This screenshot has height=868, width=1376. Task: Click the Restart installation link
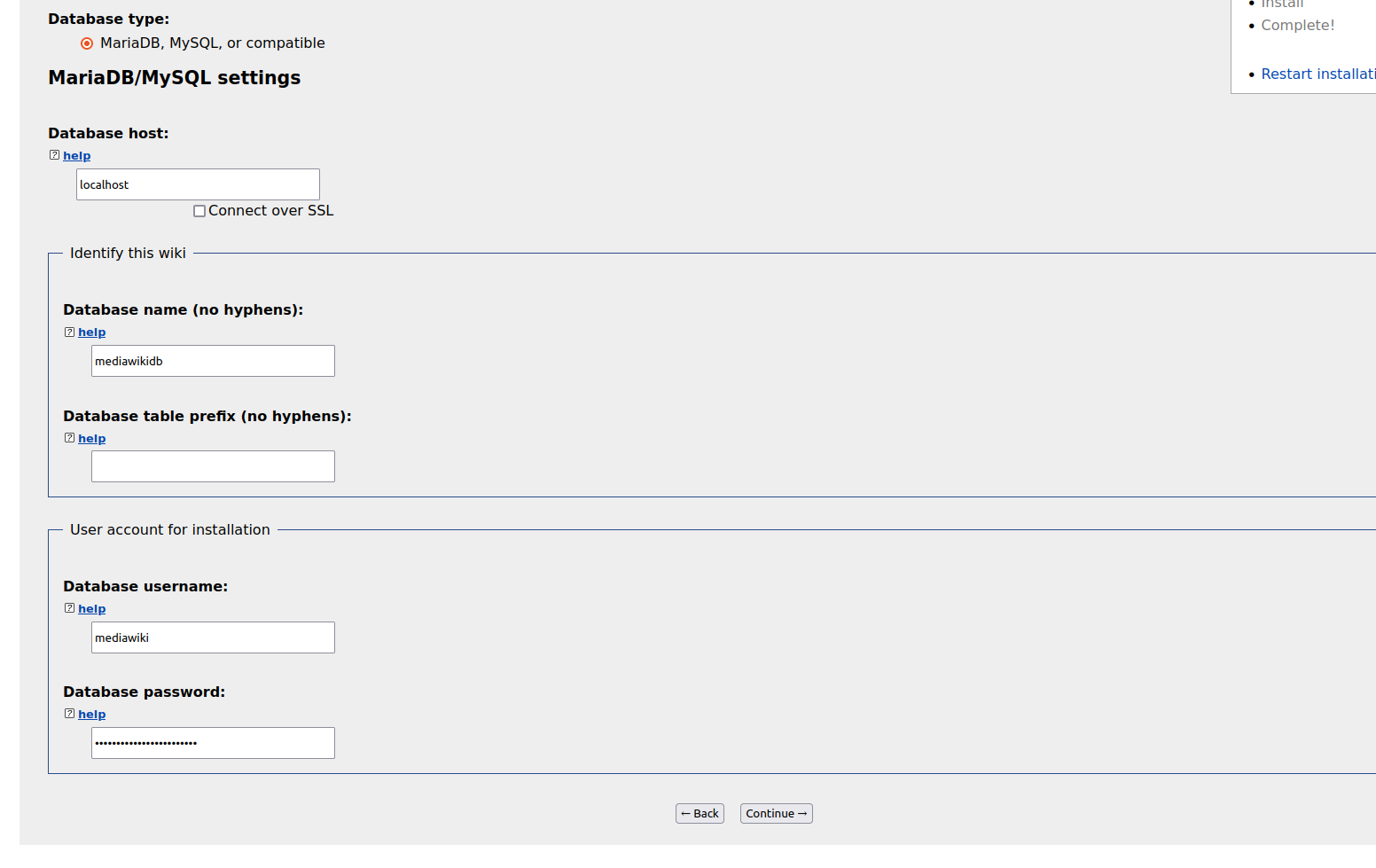tap(1318, 74)
